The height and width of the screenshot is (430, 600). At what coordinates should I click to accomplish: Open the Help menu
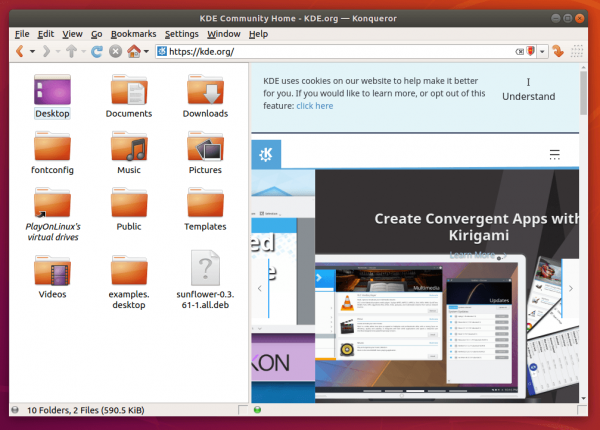[x=258, y=34]
